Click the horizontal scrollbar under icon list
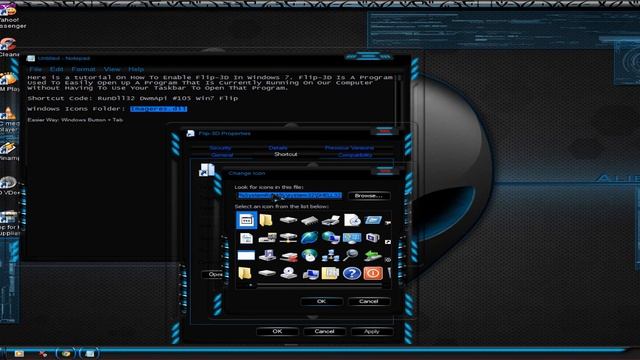Image resolution: width=640 pixels, height=360 pixels. 313,285
